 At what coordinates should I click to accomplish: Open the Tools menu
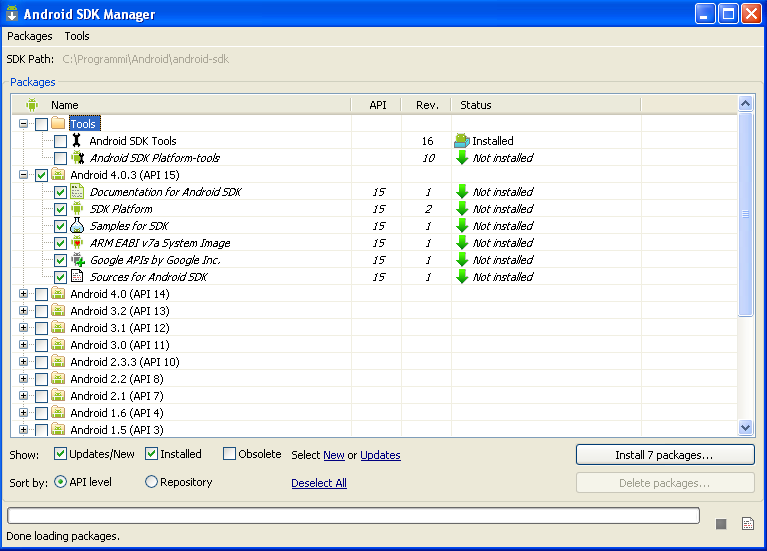(77, 36)
